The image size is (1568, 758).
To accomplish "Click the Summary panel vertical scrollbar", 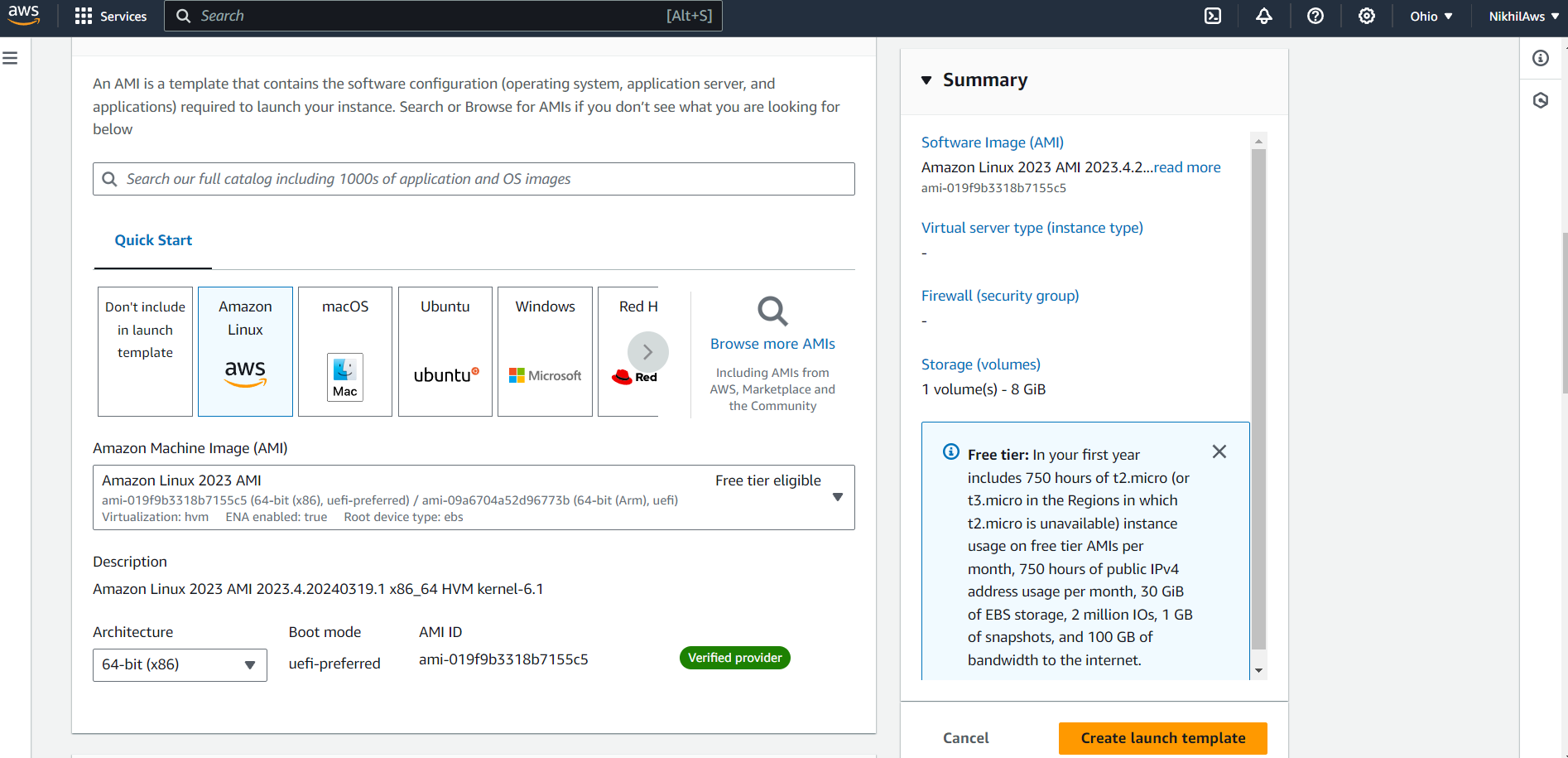I will tap(1258, 398).
